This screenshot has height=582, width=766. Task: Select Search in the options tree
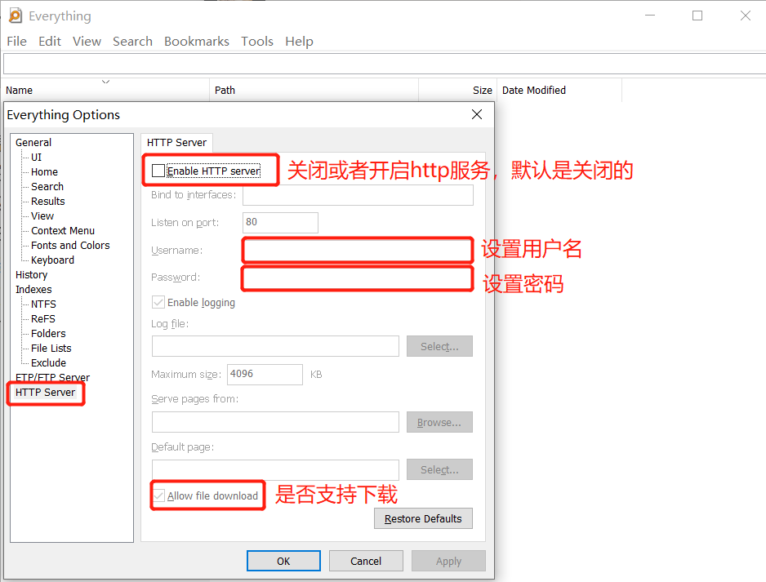[47, 186]
